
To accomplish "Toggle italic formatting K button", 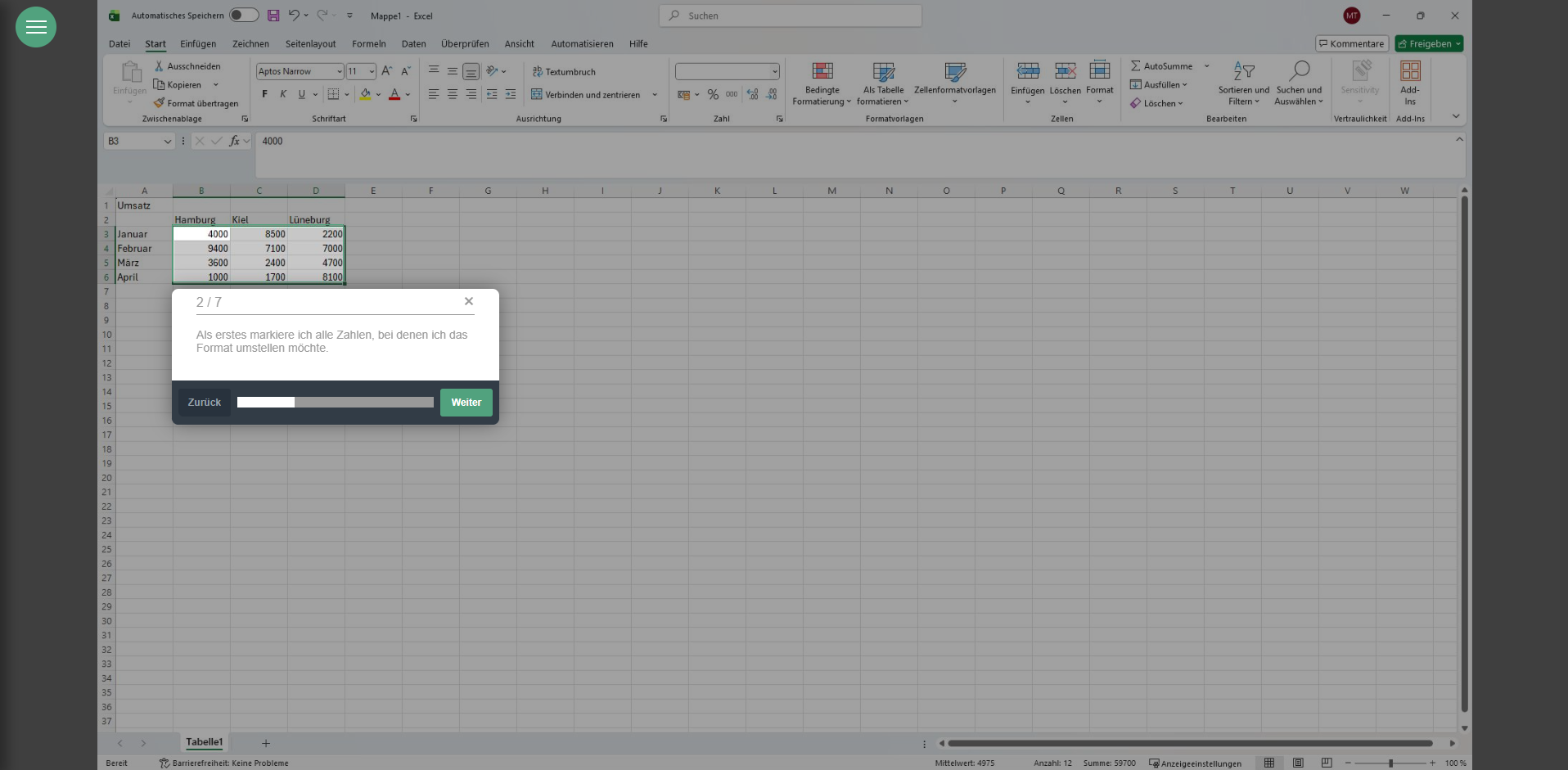I will click(283, 95).
